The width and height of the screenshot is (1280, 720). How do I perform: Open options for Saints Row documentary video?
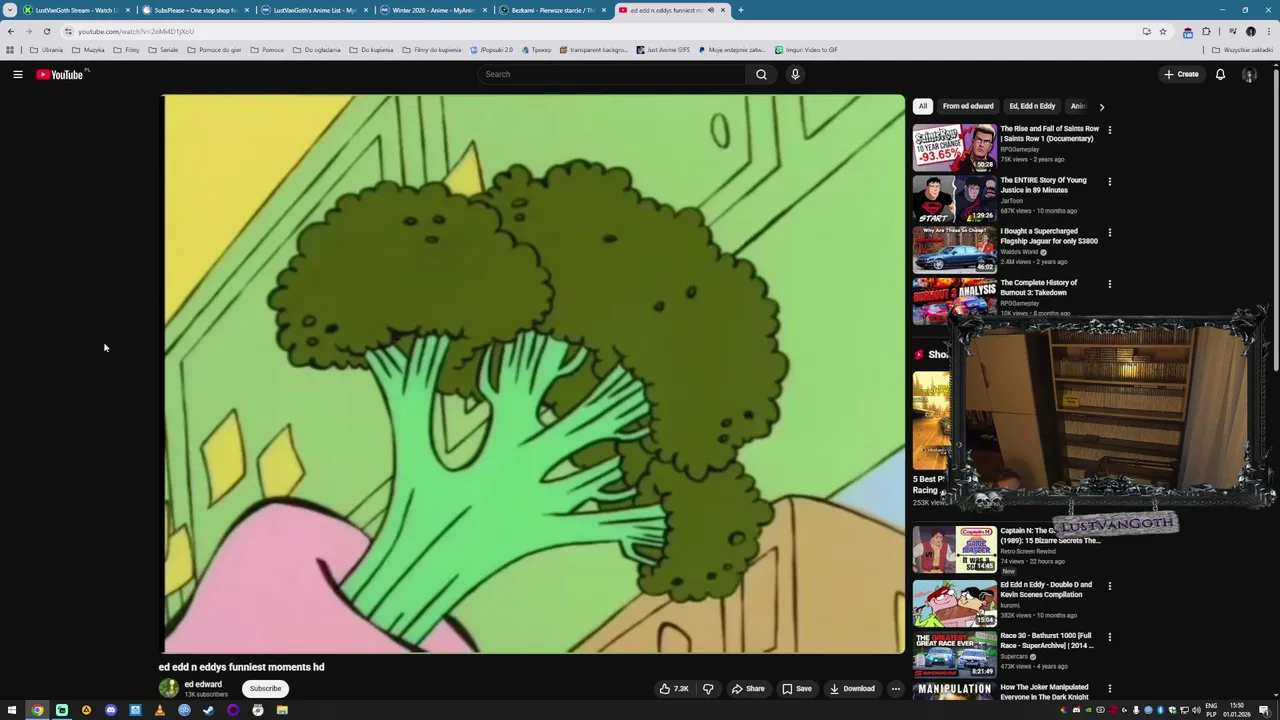coord(1109,130)
